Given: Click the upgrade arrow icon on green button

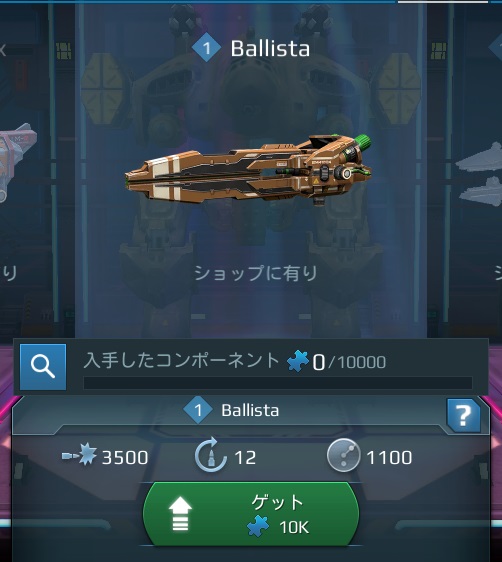Looking at the screenshot, I should pos(180,513).
